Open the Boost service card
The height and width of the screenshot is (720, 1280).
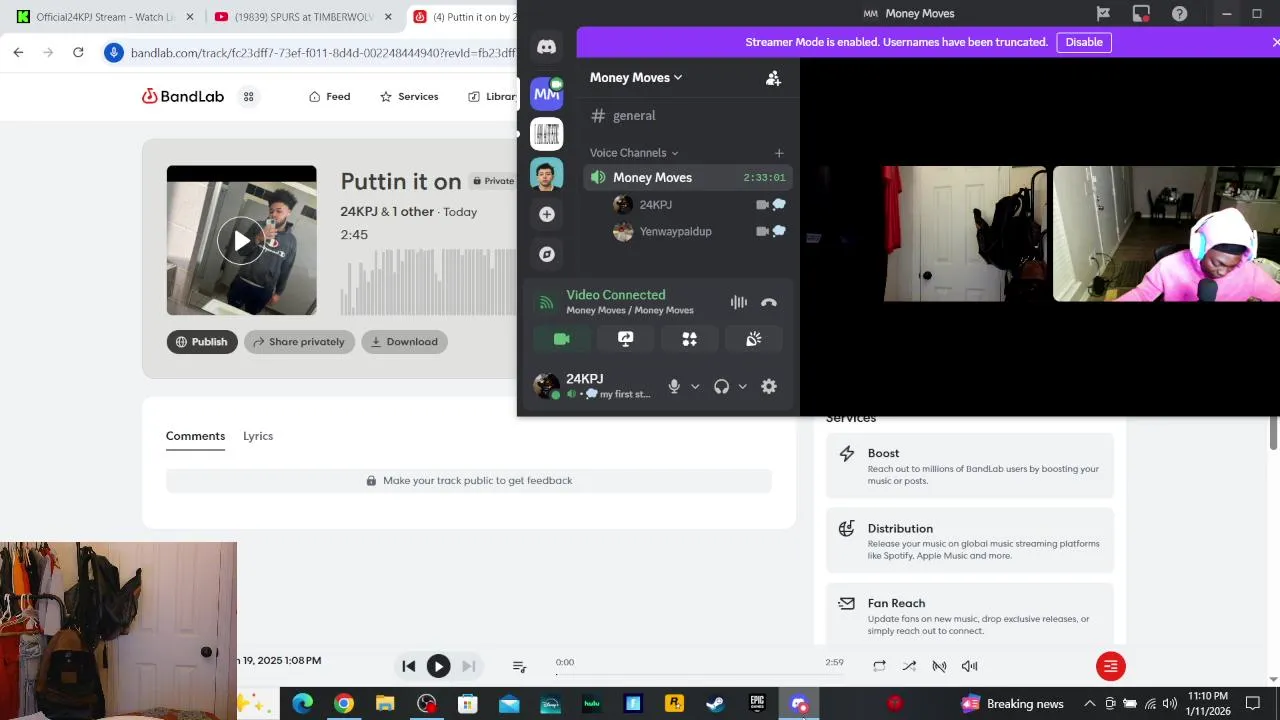click(x=969, y=466)
